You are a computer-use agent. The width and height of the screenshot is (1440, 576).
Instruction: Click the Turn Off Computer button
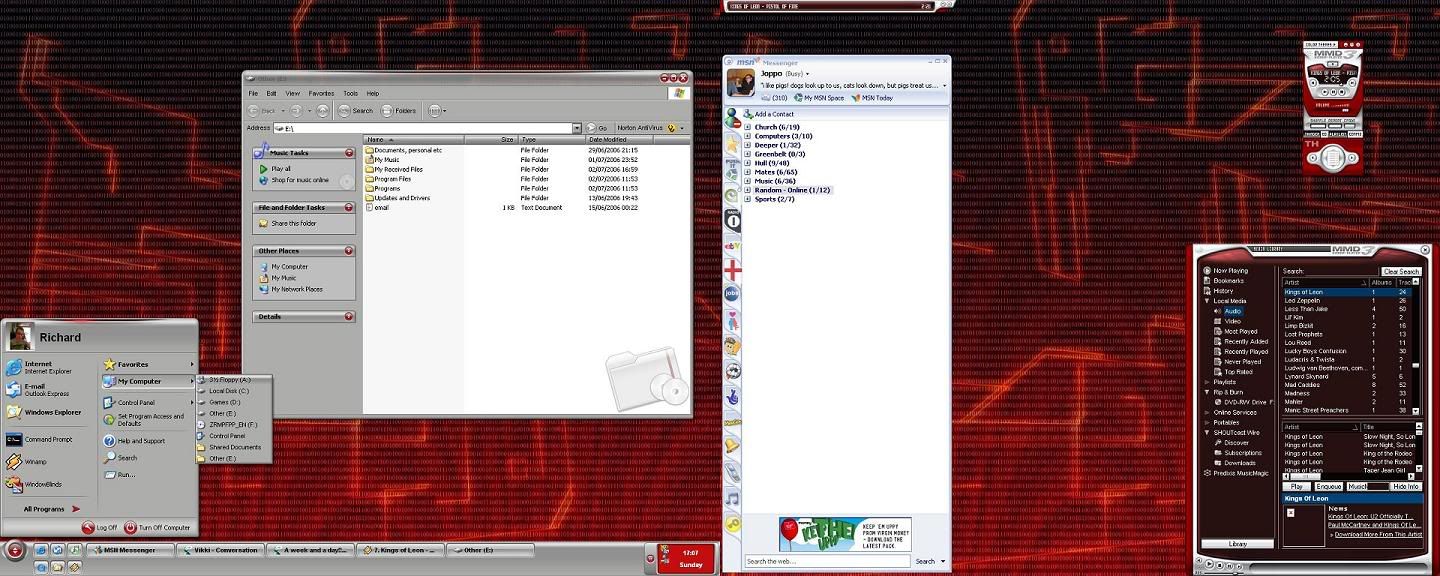click(x=158, y=527)
